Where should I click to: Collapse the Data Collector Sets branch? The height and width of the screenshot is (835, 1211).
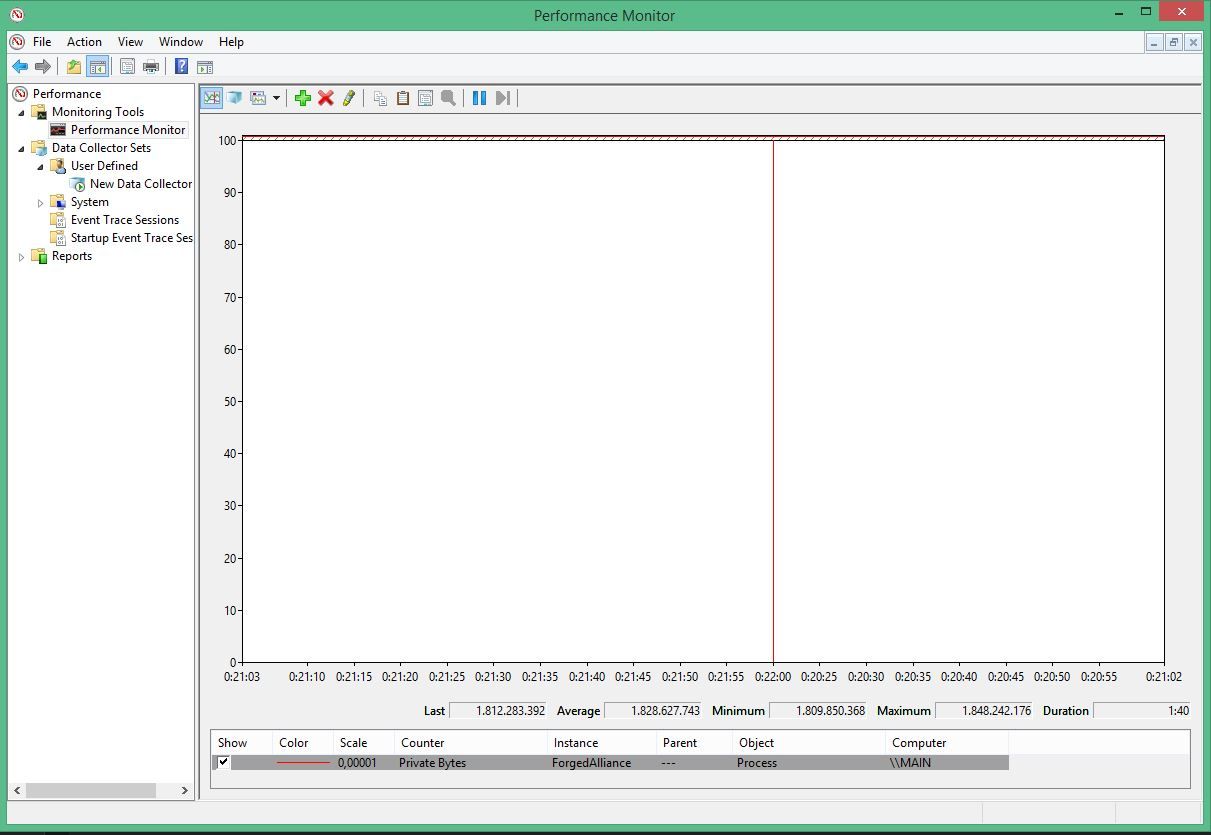point(22,148)
